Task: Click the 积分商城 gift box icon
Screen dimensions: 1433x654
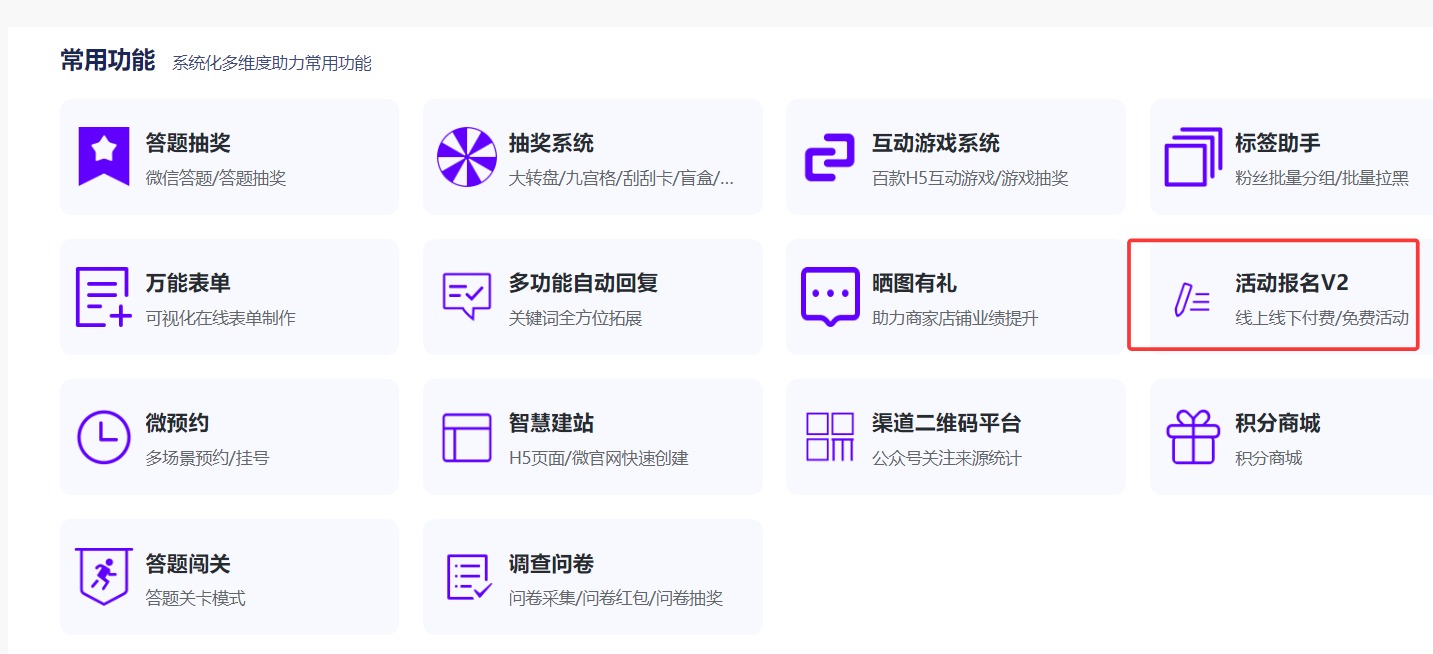Action: pos(1193,437)
